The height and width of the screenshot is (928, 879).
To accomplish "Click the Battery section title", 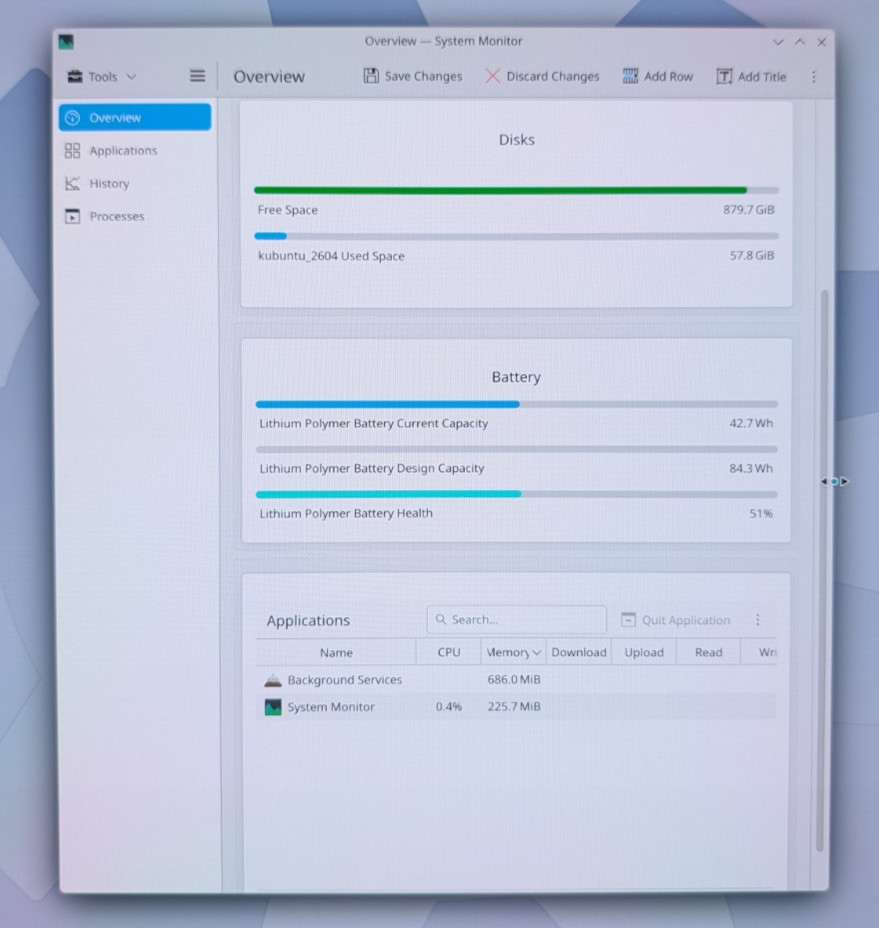I will 516,377.
